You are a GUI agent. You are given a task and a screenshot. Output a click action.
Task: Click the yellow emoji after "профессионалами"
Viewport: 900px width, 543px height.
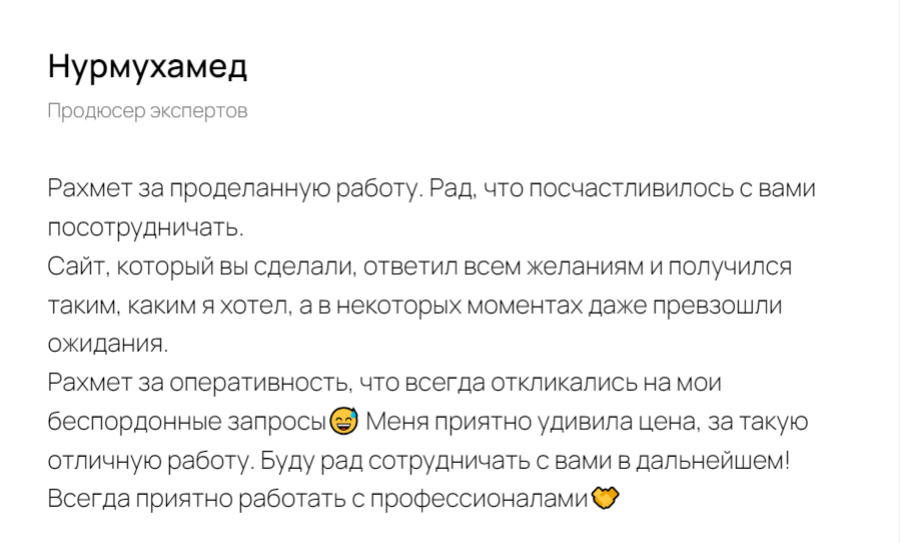[x=606, y=498]
